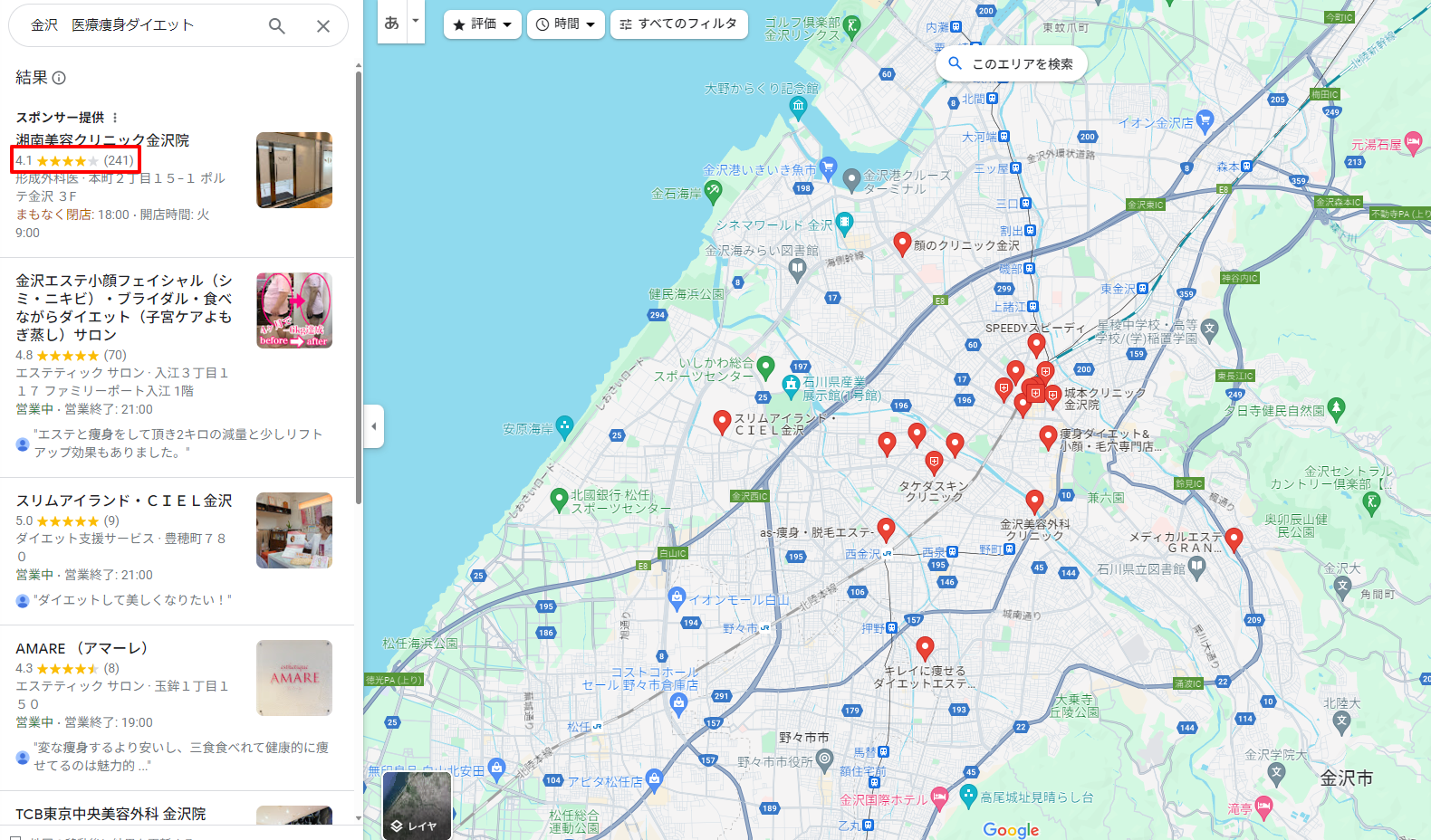The height and width of the screenshot is (840, 1431).
Task: Click the あ input mode button
Action: [391, 23]
